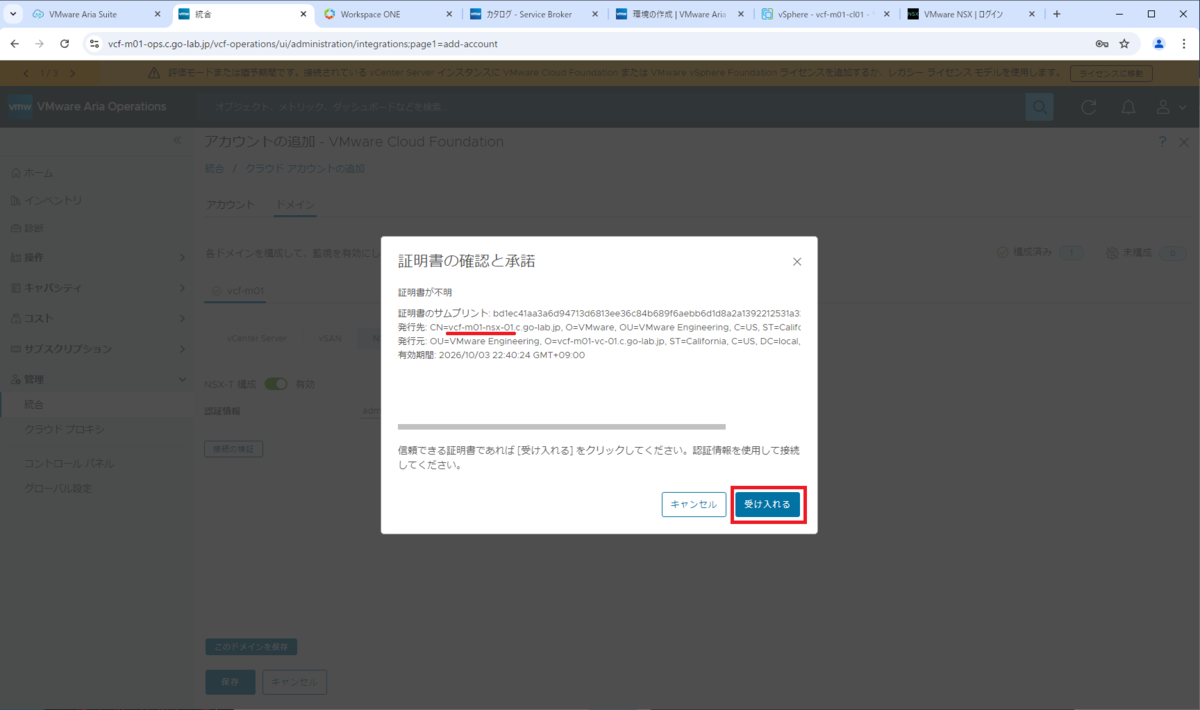Switch to the アカウント tab
Viewport: 1200px width, 710px height.
pyautogui.click(x=230, y=205)
